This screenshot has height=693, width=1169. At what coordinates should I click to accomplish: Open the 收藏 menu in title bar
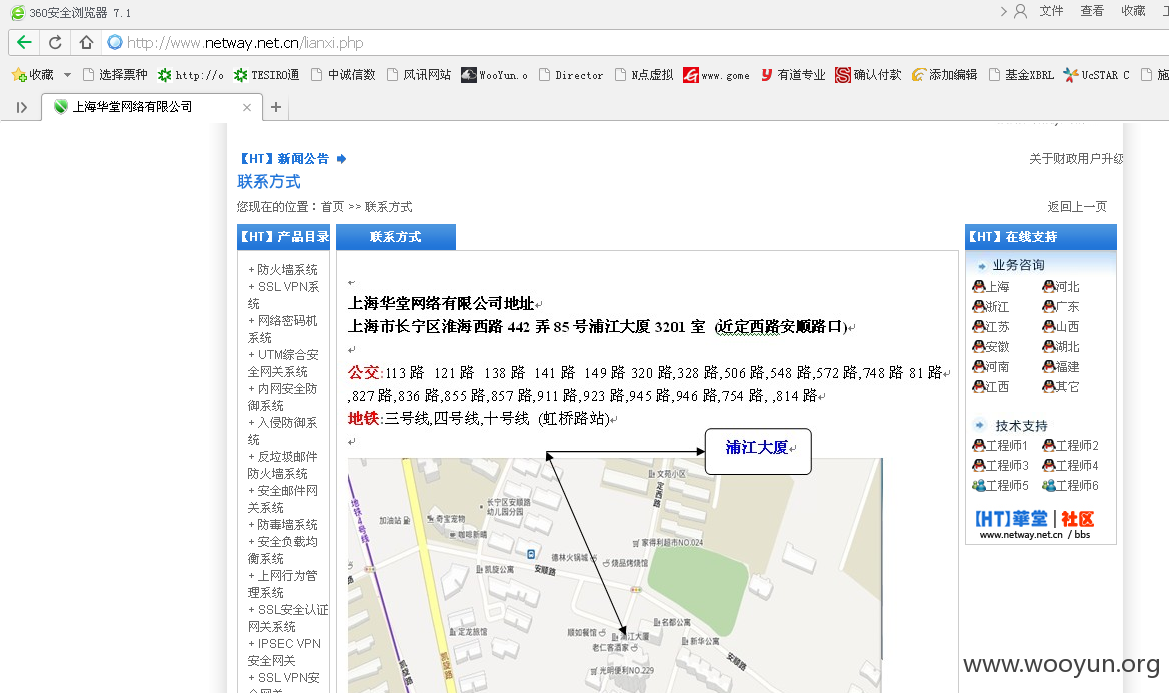(1133, 10)
